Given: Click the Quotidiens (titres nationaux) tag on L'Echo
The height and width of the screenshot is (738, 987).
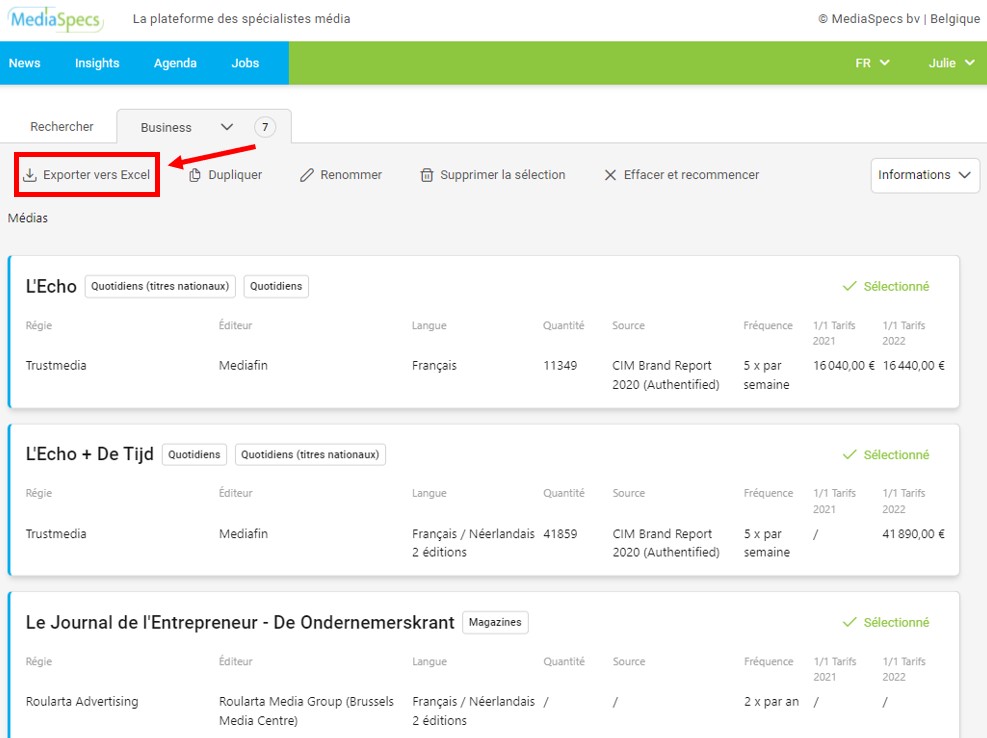Looking at the screenshot, I should pyautogui.click(x=160, y=287).
